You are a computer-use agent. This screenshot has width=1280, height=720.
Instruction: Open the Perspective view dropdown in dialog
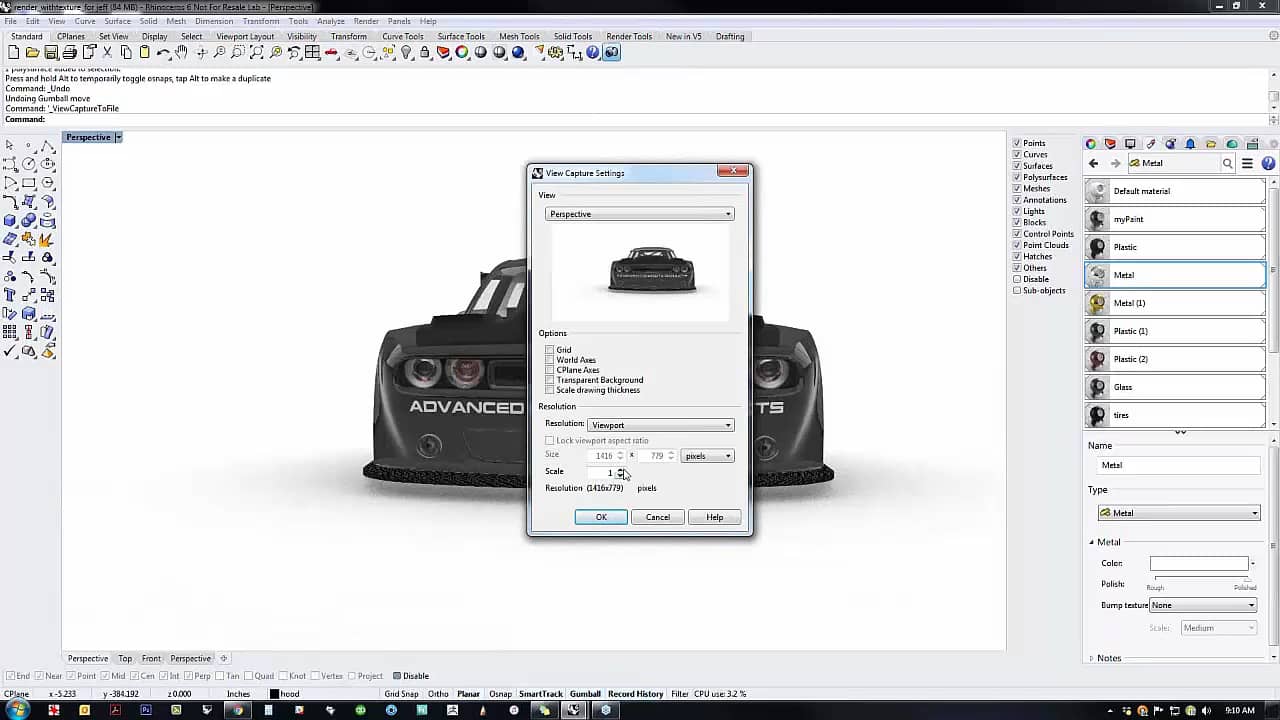tap(640, 214)
